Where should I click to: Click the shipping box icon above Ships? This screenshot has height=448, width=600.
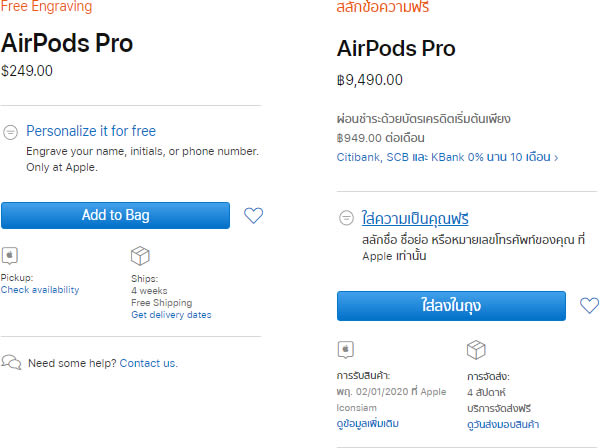click(x=140, y=255)
